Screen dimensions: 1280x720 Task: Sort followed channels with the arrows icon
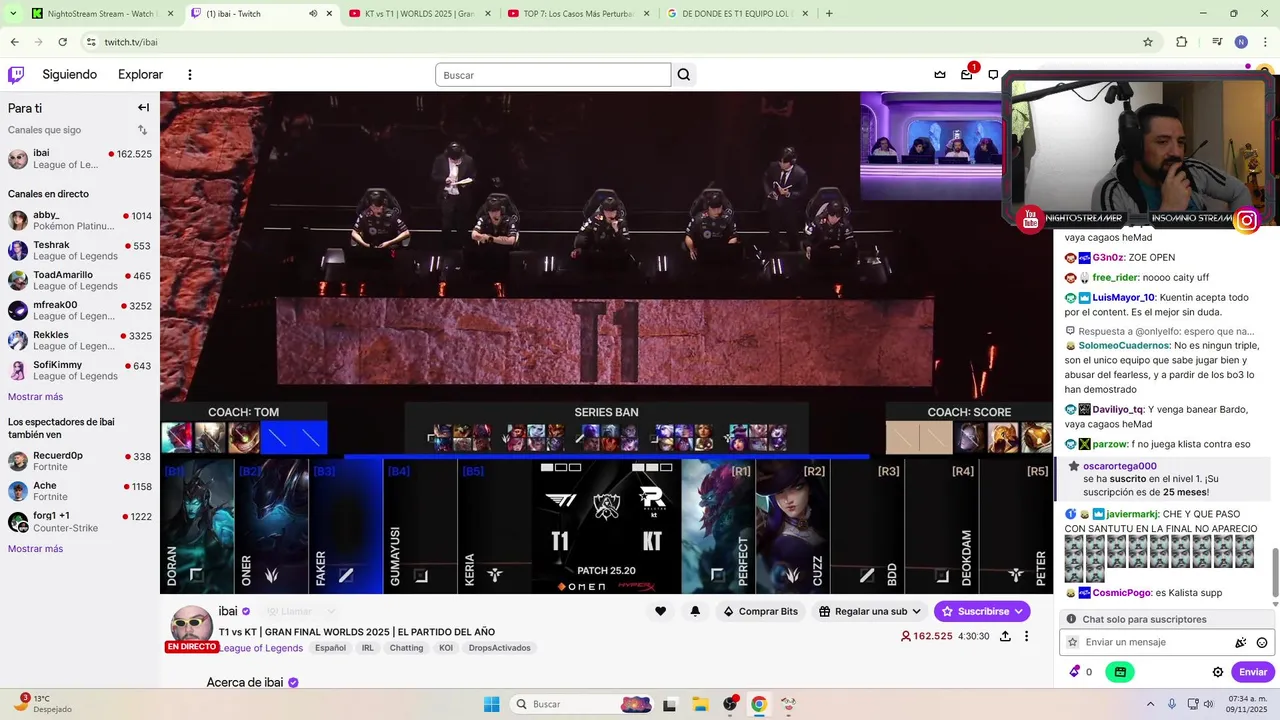point(142,130)
